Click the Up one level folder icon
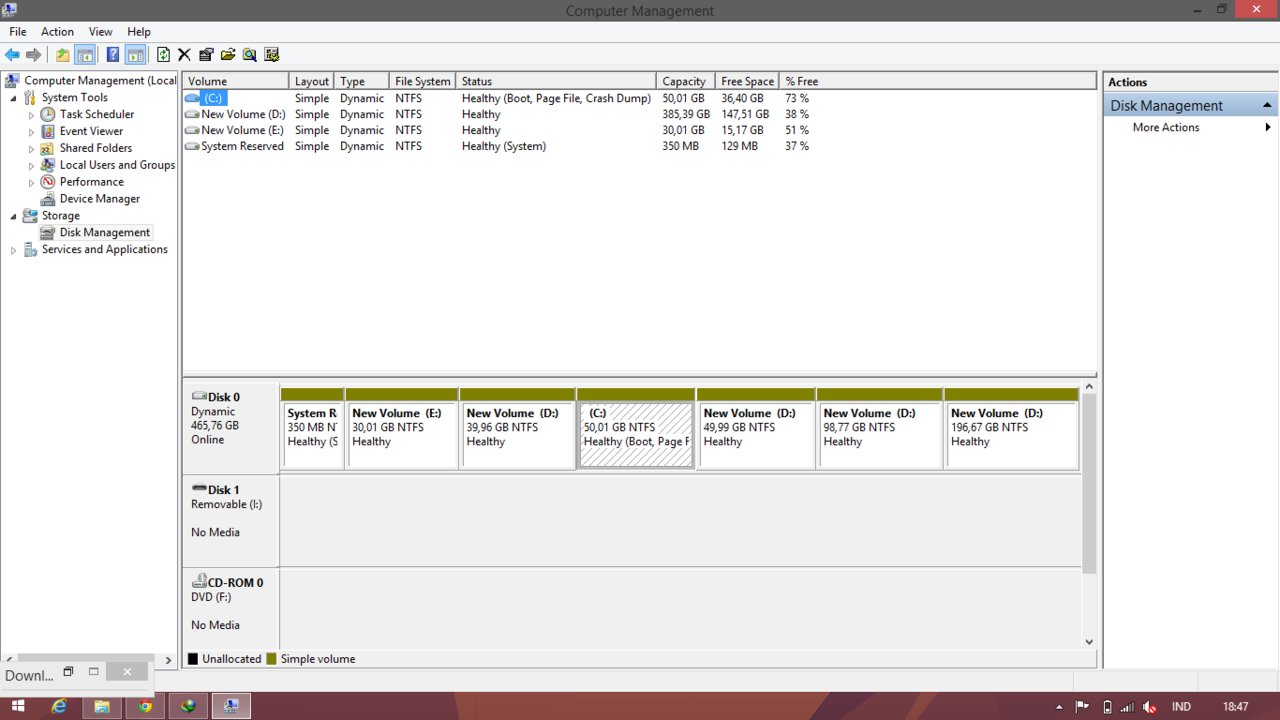The image size is (1280, 720). tap(63, 55)
